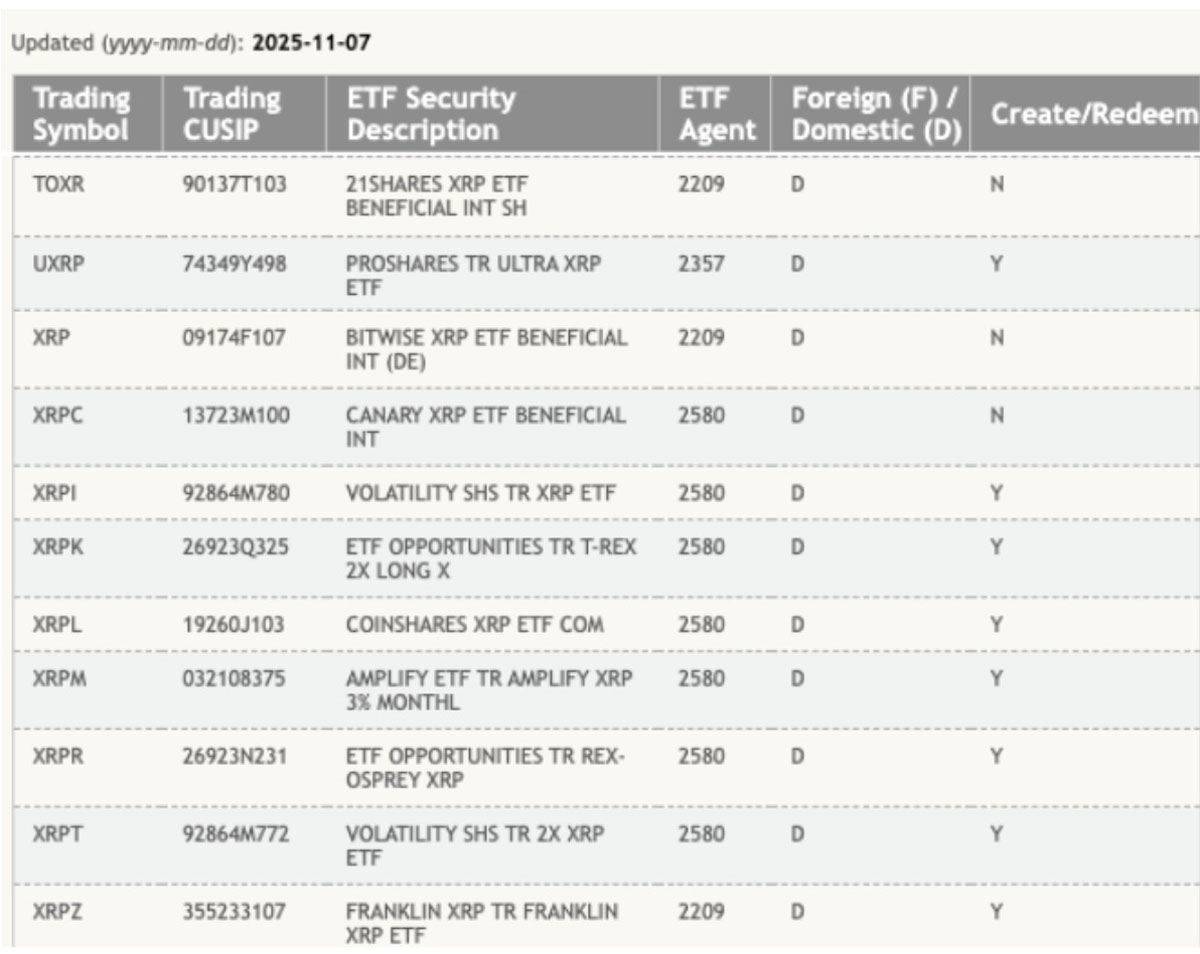Click the Canary XRP ETF description
Screen dimensions: 1200x954
pos(486,427)
